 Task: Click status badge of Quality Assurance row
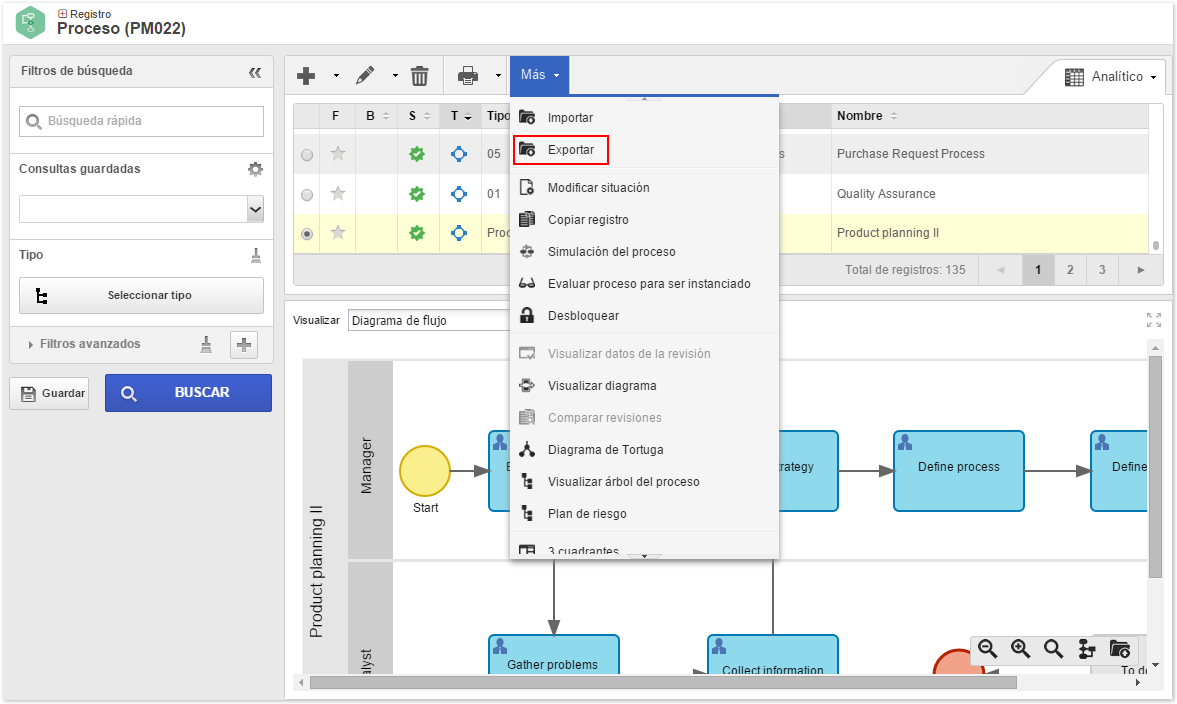click(417, 194)
